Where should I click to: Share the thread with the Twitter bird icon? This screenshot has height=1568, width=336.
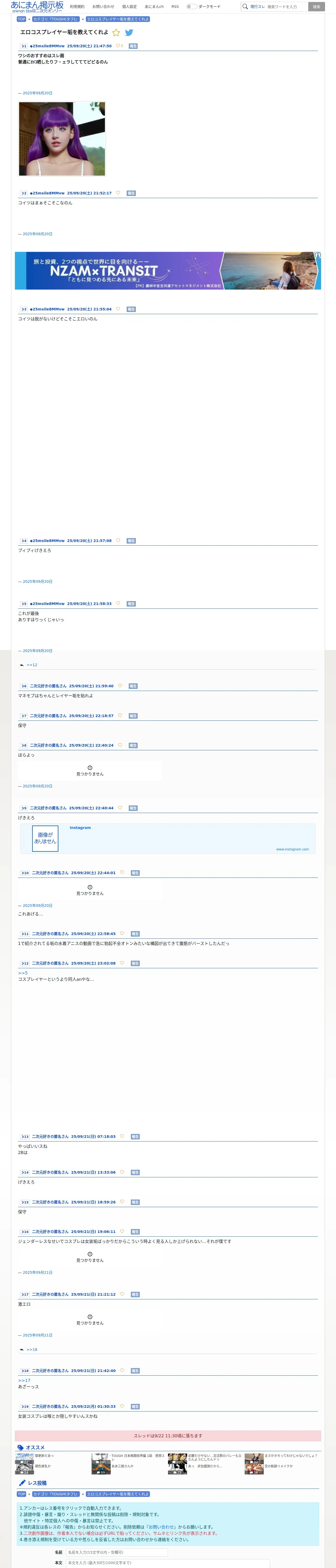point(129,33)
